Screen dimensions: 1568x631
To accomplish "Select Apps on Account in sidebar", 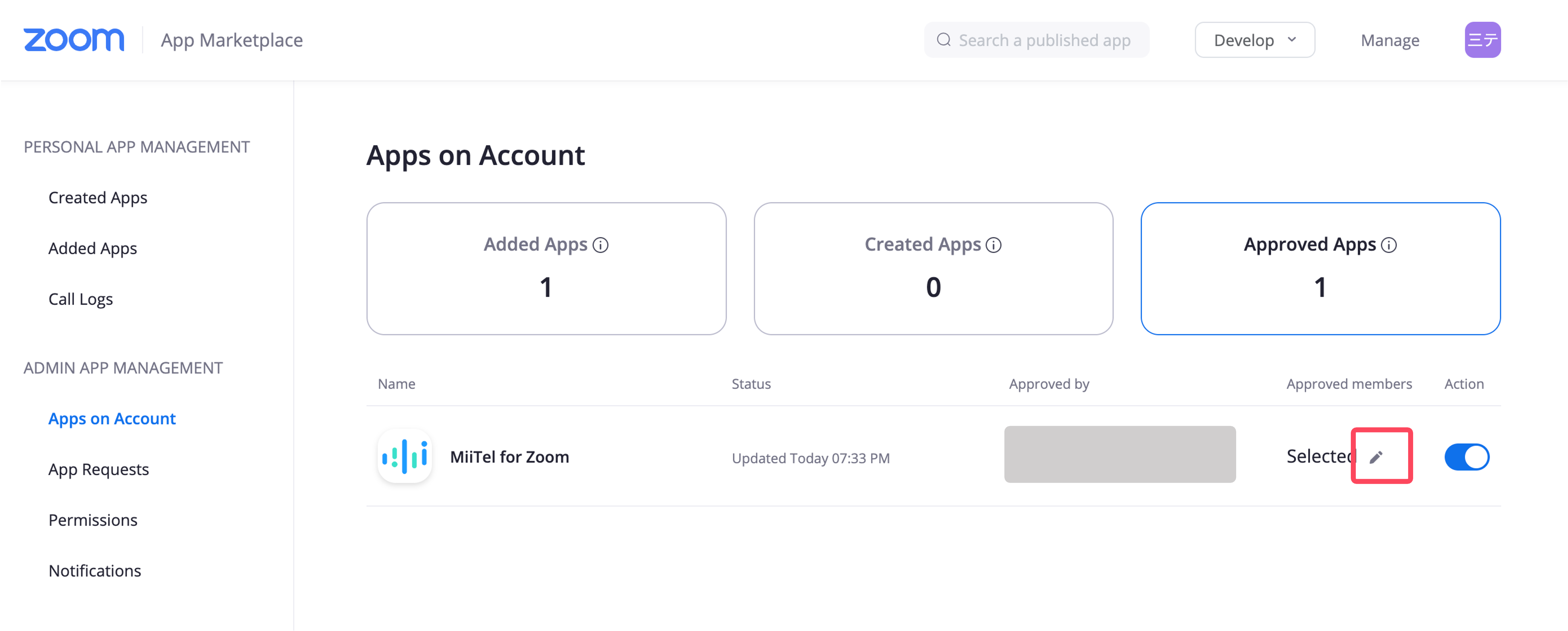I will tap(112, 419).
